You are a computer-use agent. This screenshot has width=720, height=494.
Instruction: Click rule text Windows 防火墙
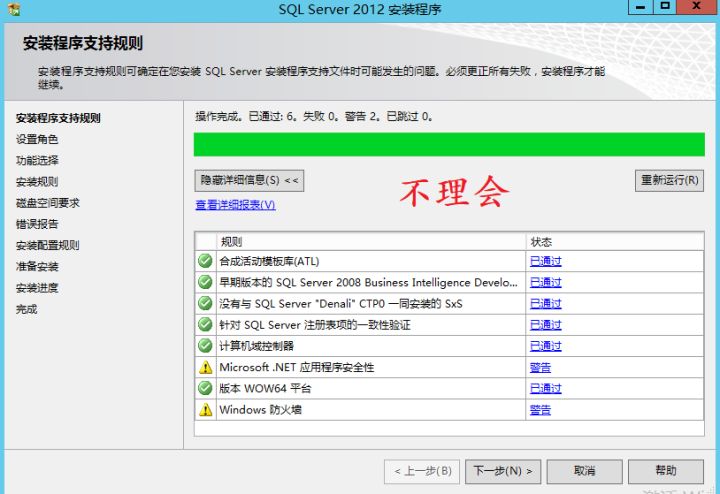pyautogui.click(x=260, y=410)
